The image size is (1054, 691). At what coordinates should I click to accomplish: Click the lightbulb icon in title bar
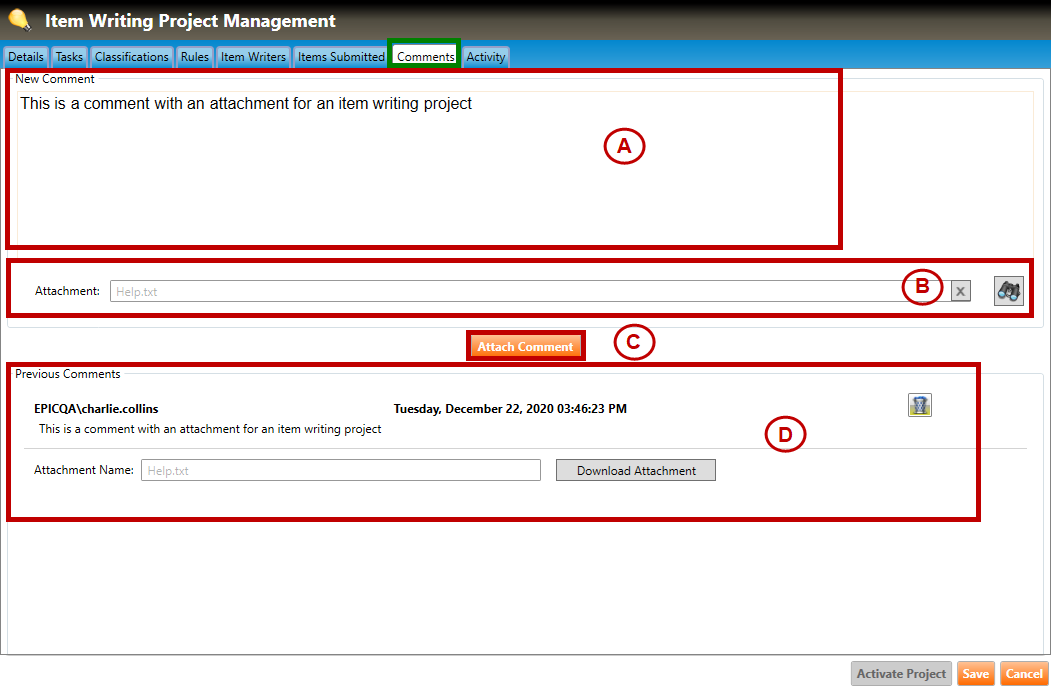tap(20, 20)
